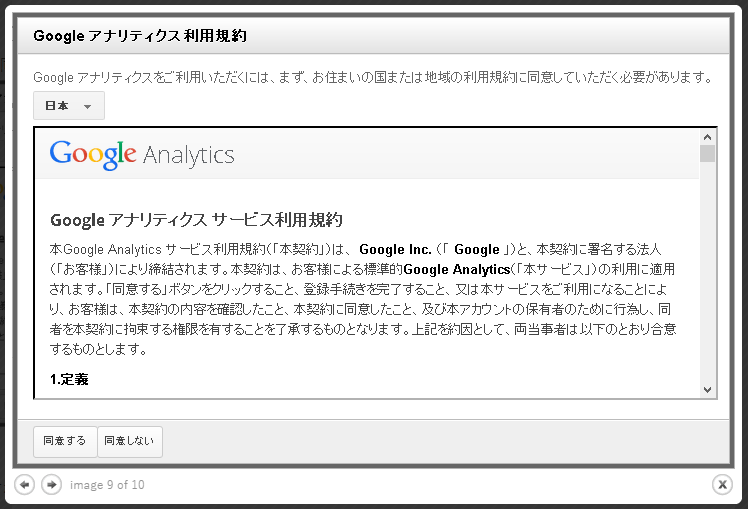Expand the caret arrow beside 日本
The height and width of the screenshot is (509, 748).
pos(87,106)
